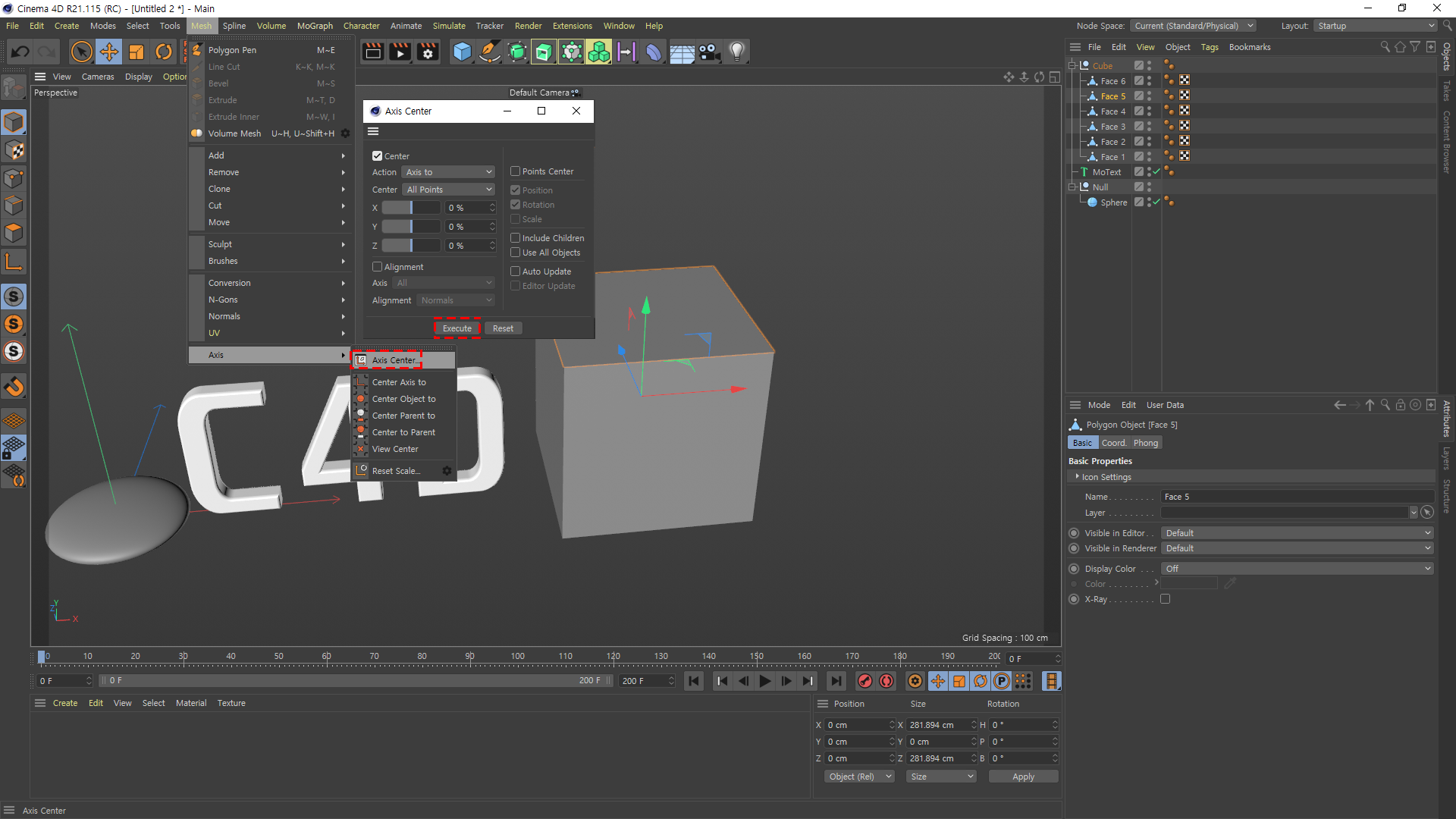Check Include Children option
The width and height of the screenshot is (1456, 819).
click(x=516, y=238)
